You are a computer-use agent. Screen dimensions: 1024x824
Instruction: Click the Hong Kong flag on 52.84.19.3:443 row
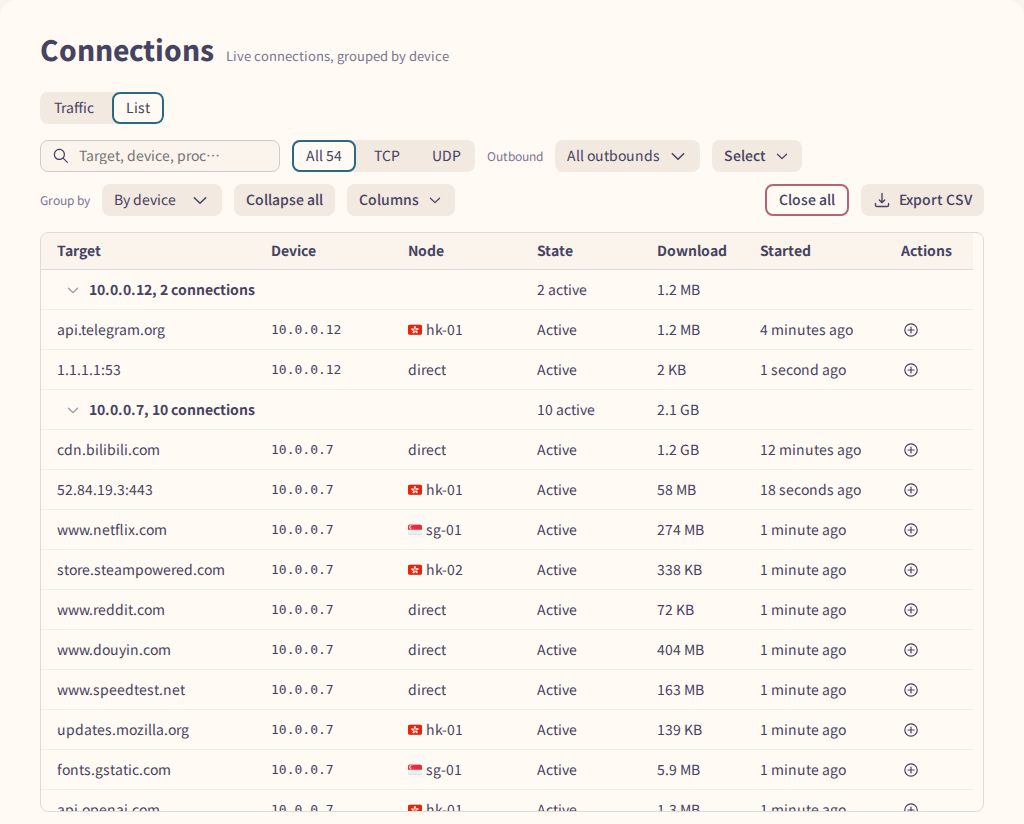(x=415, y=490)
